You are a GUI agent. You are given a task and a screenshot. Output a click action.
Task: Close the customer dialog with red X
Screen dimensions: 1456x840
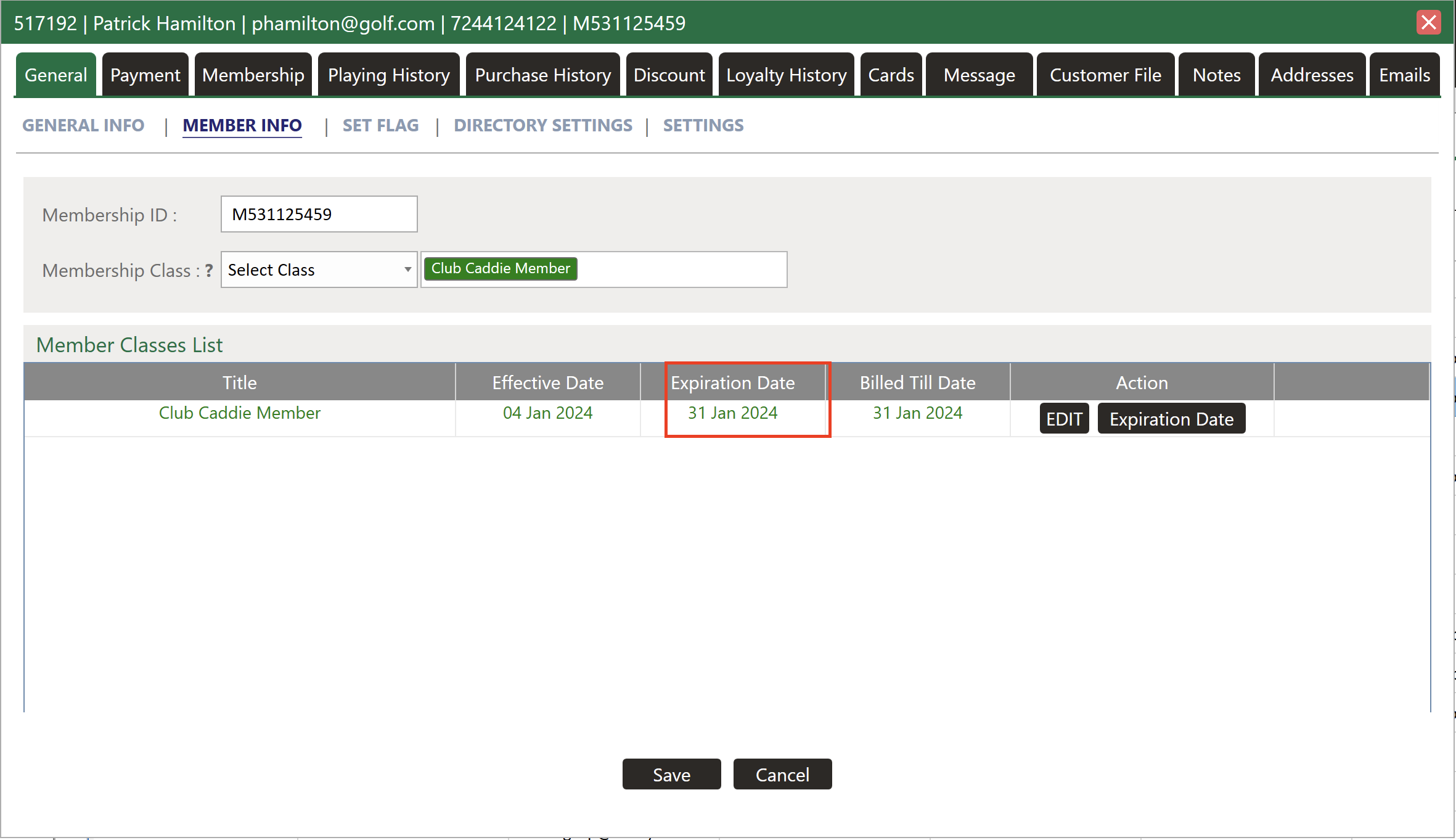coord(1428,23)
